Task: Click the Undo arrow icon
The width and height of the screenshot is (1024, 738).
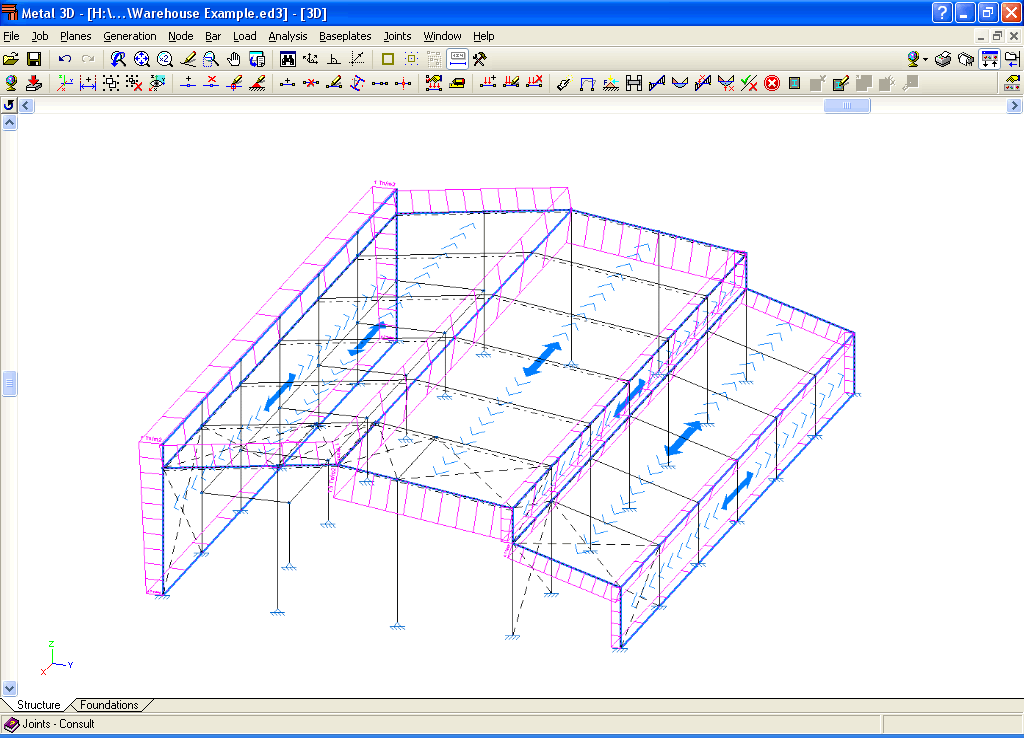Action: click(x=65, y=59)
